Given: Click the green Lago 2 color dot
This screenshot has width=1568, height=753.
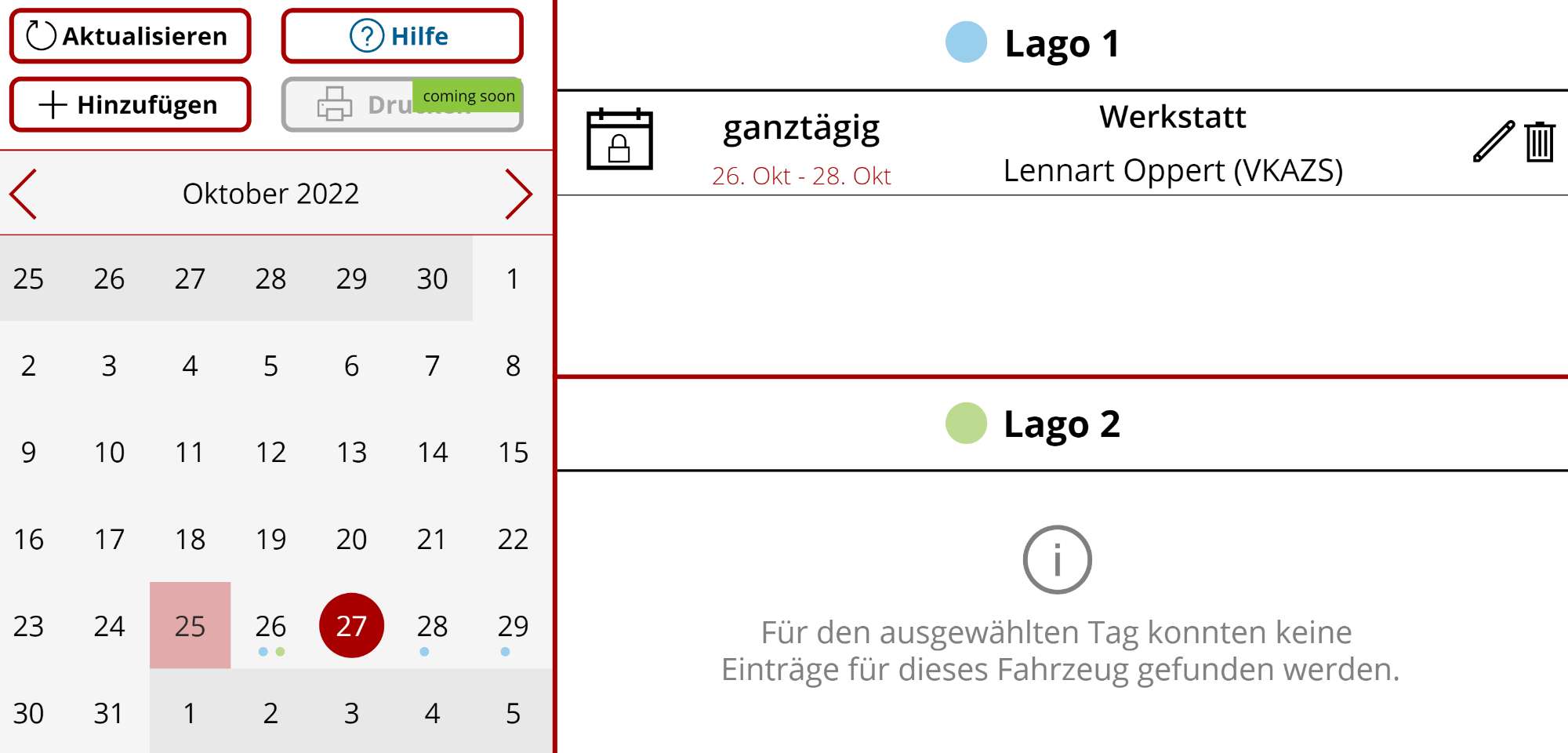Looking at the screenshot, I should click(966, 424).
